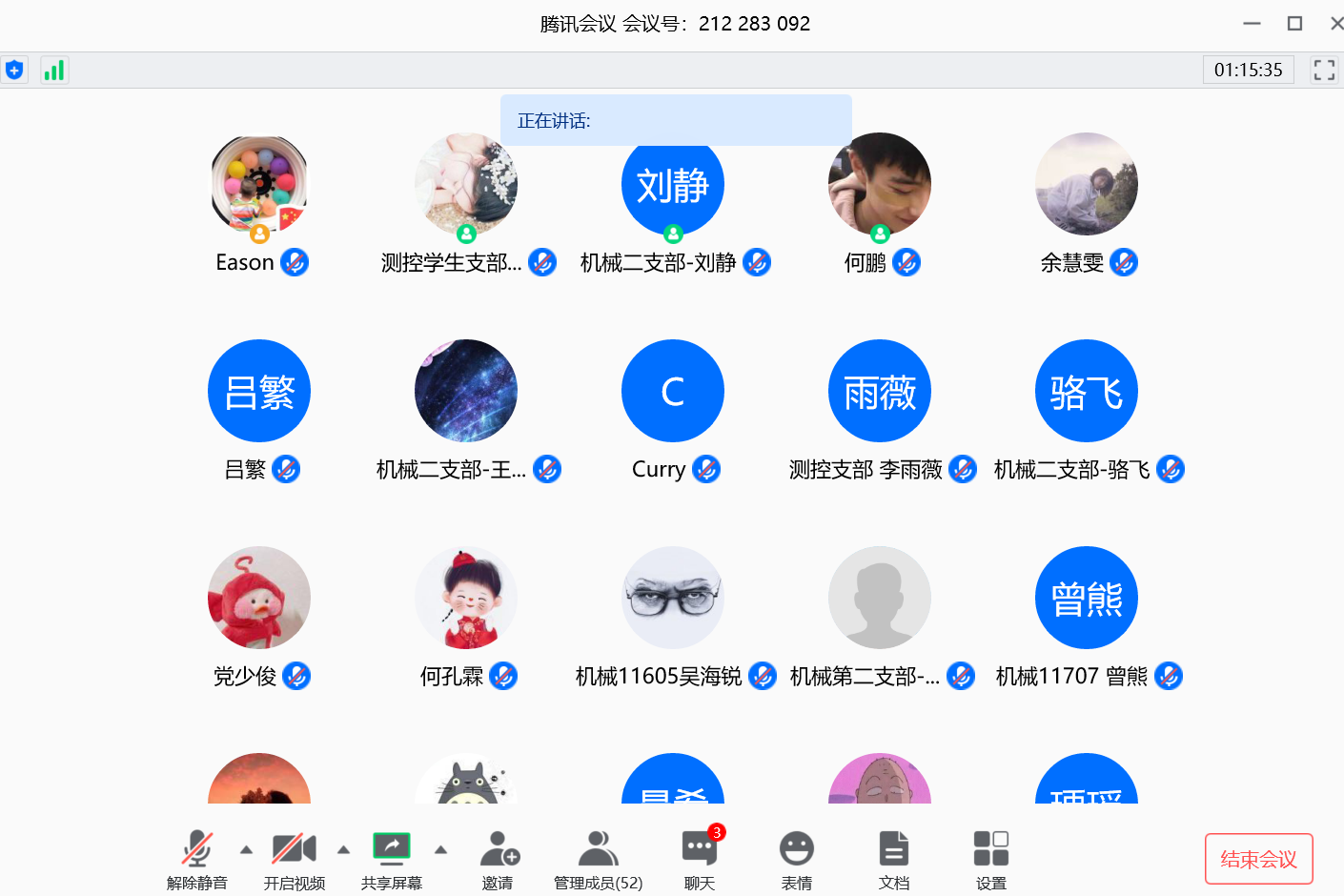Click the meeting timer 01:15:35
1344x896 pixels.
[1248, 70]
